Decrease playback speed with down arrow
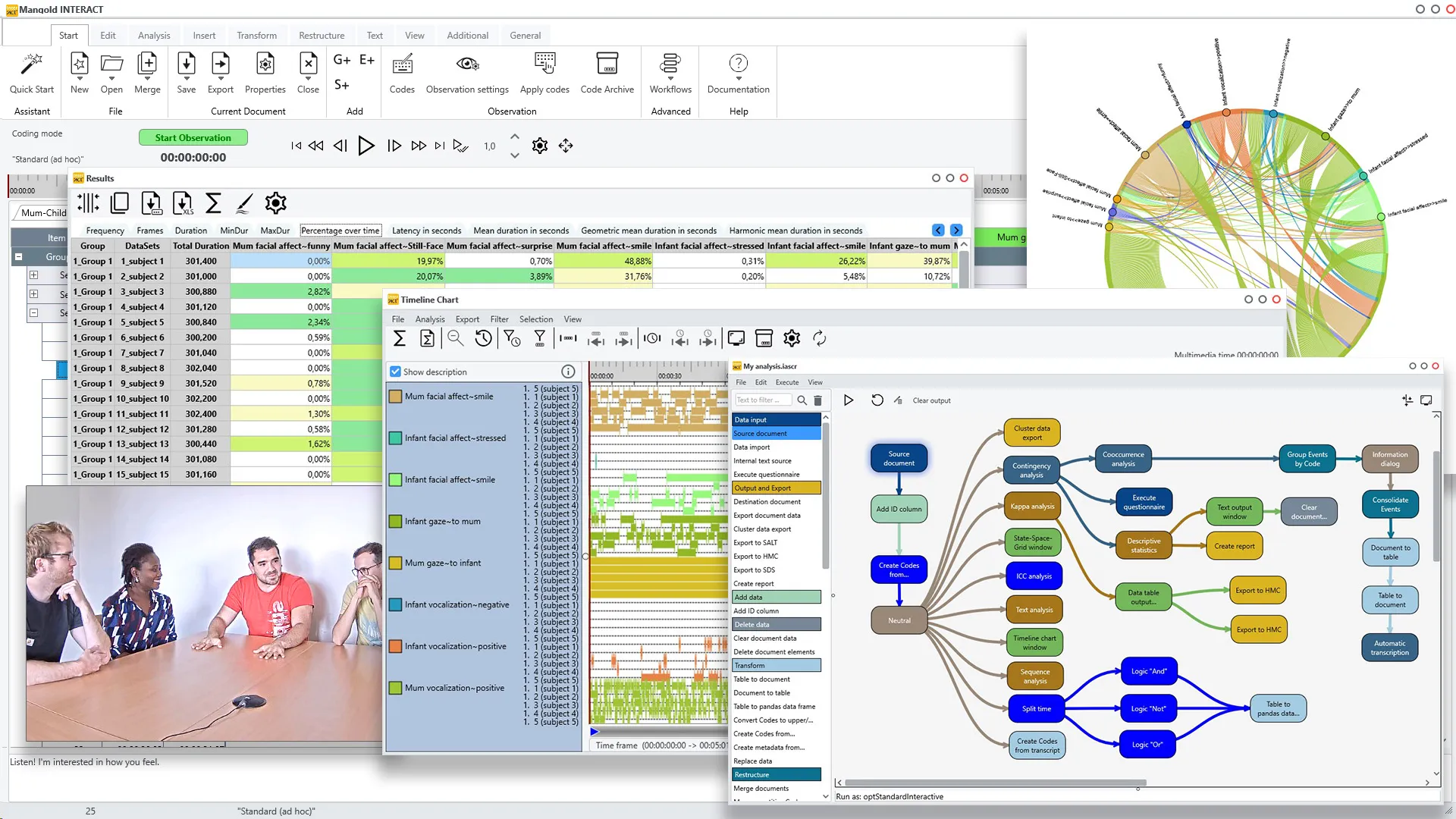This screenshot has width=1456, height=819. (515, 155)
